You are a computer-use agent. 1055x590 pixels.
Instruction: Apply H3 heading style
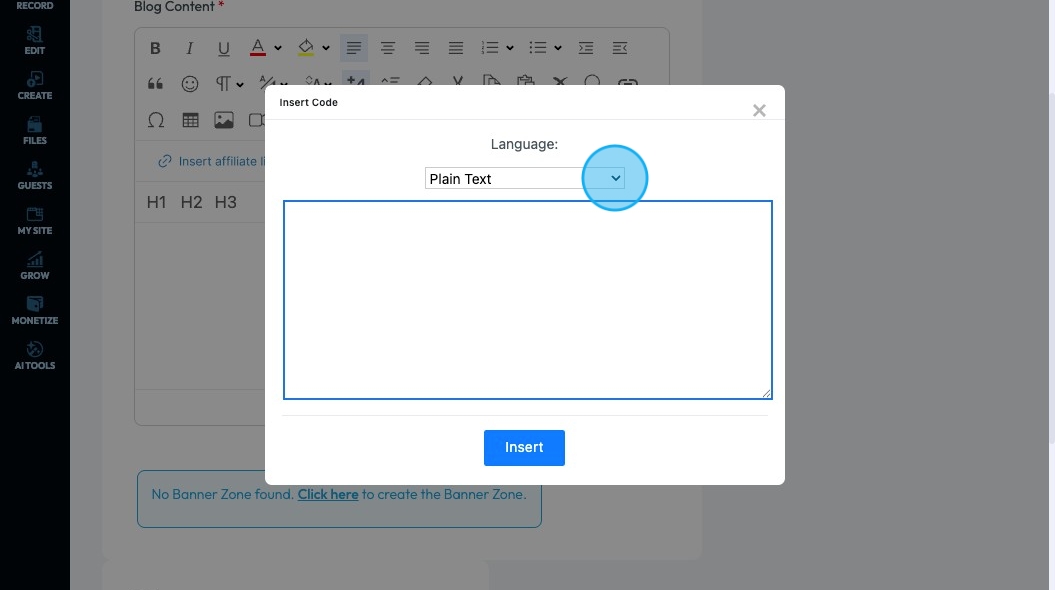pos(225,202)
